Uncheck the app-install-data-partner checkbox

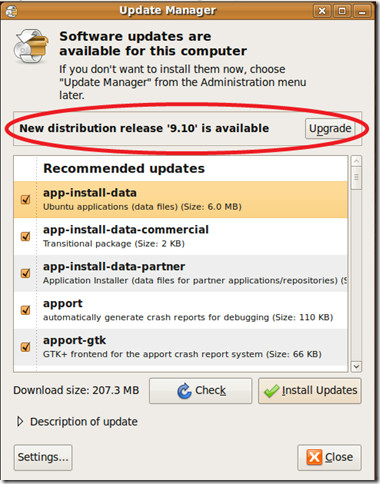[26, 273]
